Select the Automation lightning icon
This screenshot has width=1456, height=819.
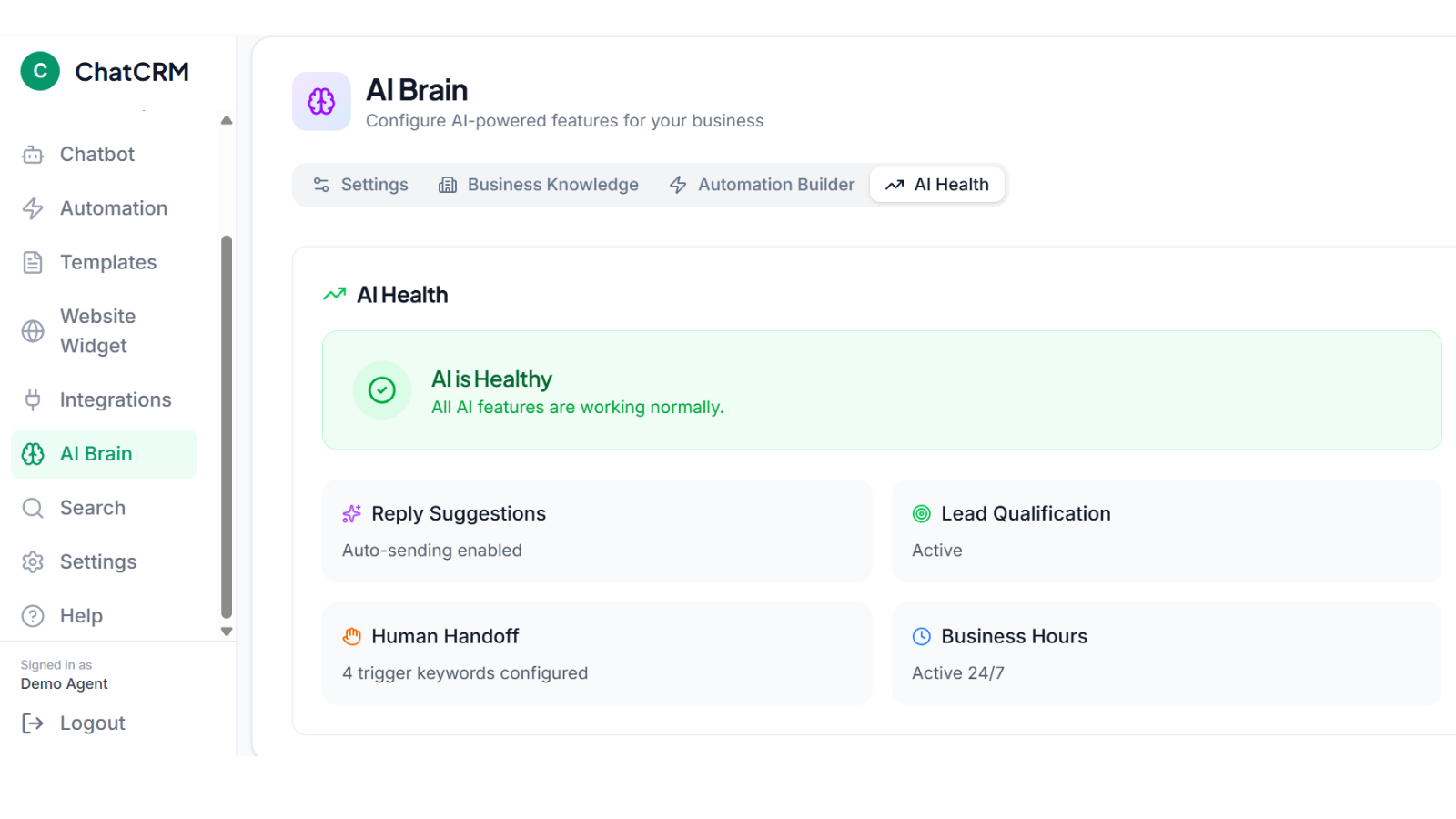pos(33,207)
